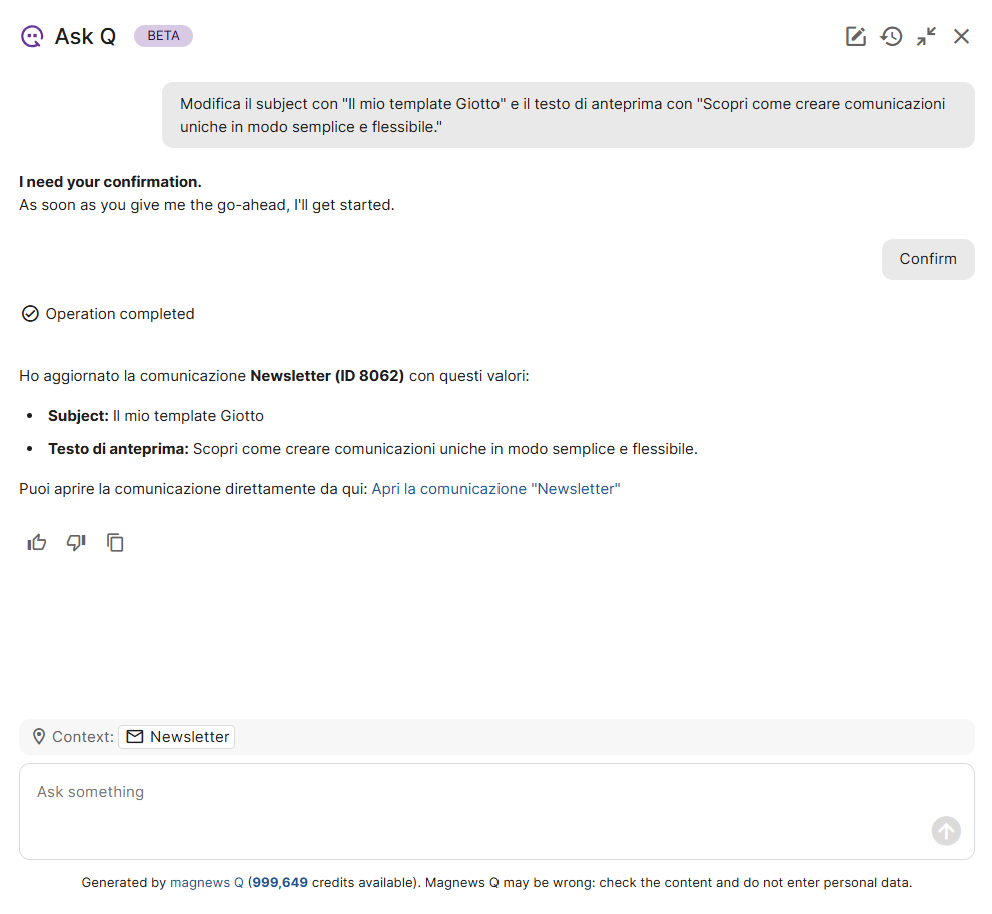Collapse the Ask Q panel with the arrows icon
This screenshot has height=914, width=992.
(927, 37)
